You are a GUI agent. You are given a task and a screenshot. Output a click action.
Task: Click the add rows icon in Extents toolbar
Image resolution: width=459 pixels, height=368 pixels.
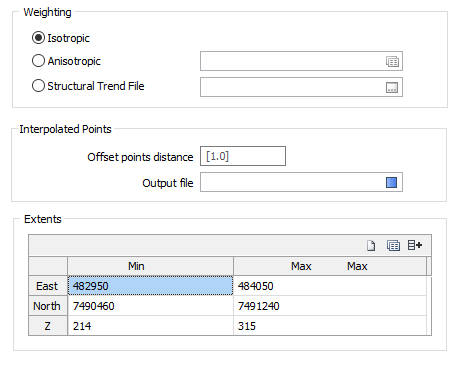[415, 245]
